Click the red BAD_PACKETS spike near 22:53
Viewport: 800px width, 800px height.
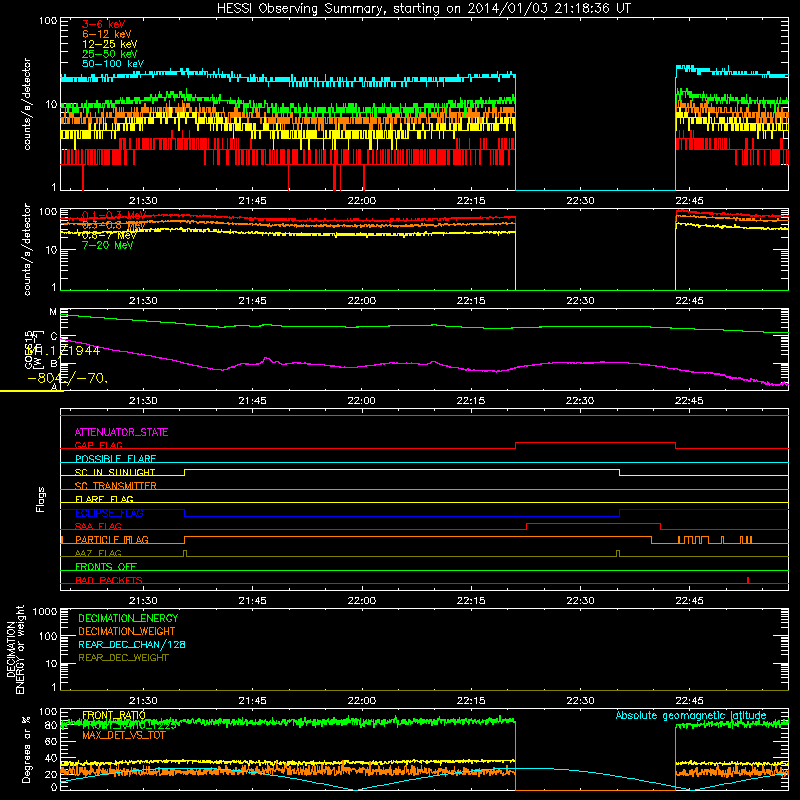pos(748,580)
